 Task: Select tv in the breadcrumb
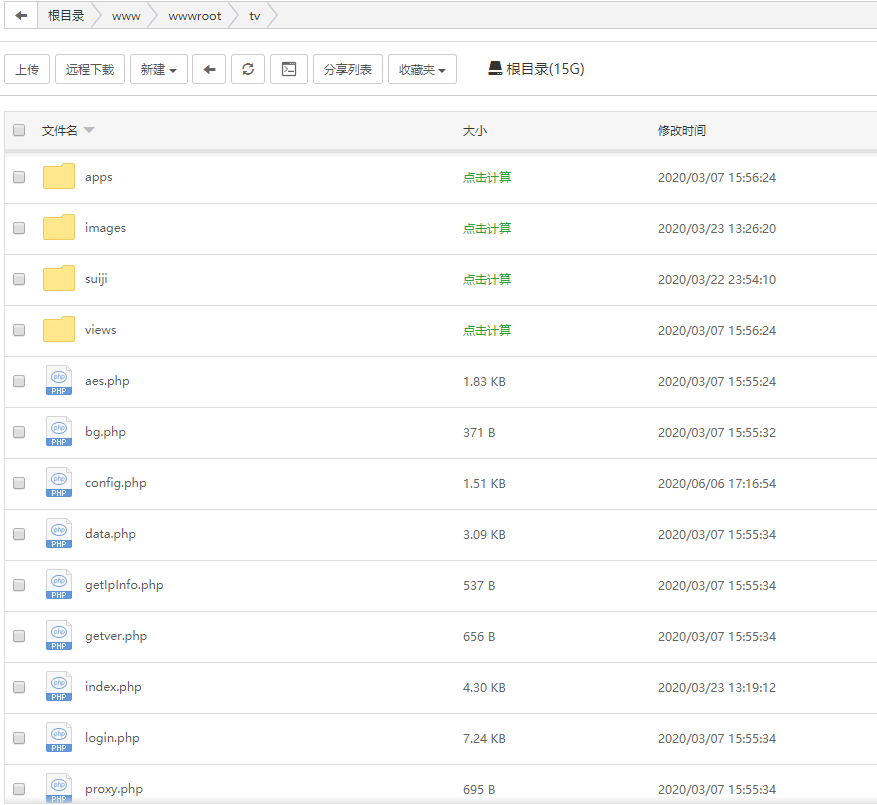254,16
